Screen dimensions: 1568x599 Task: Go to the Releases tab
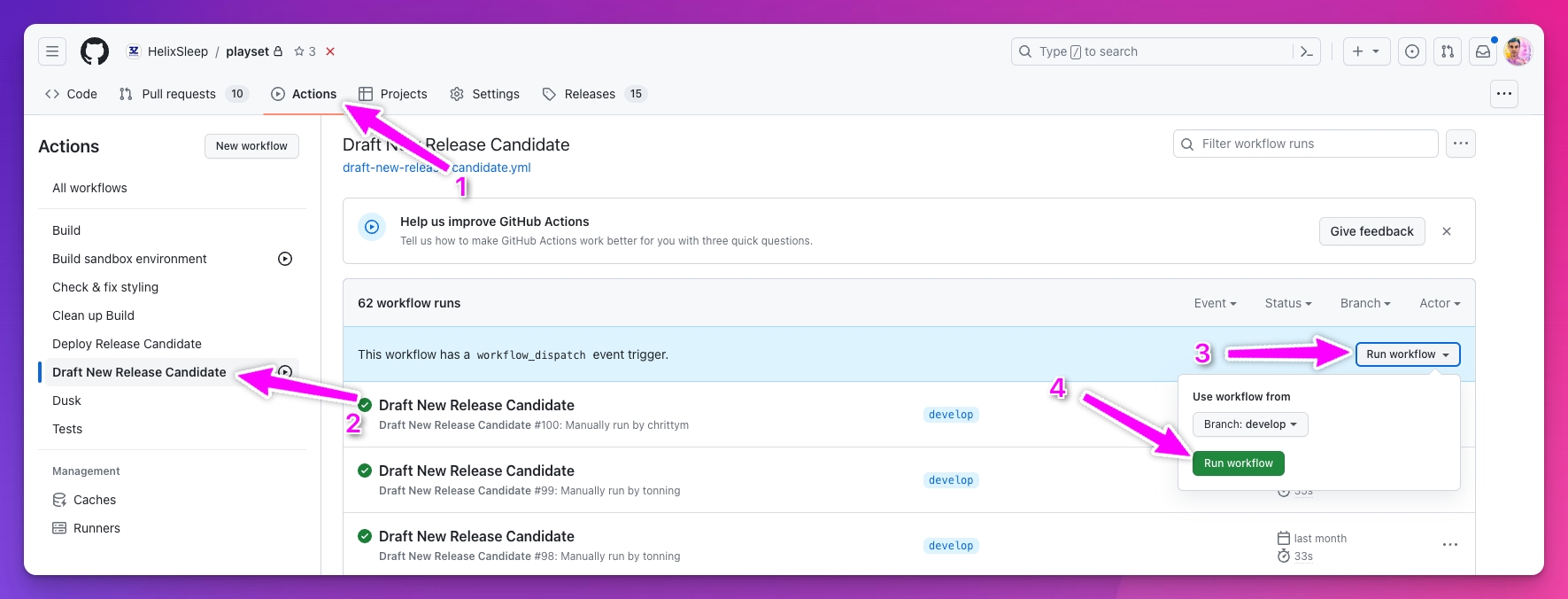click(590, 94)
